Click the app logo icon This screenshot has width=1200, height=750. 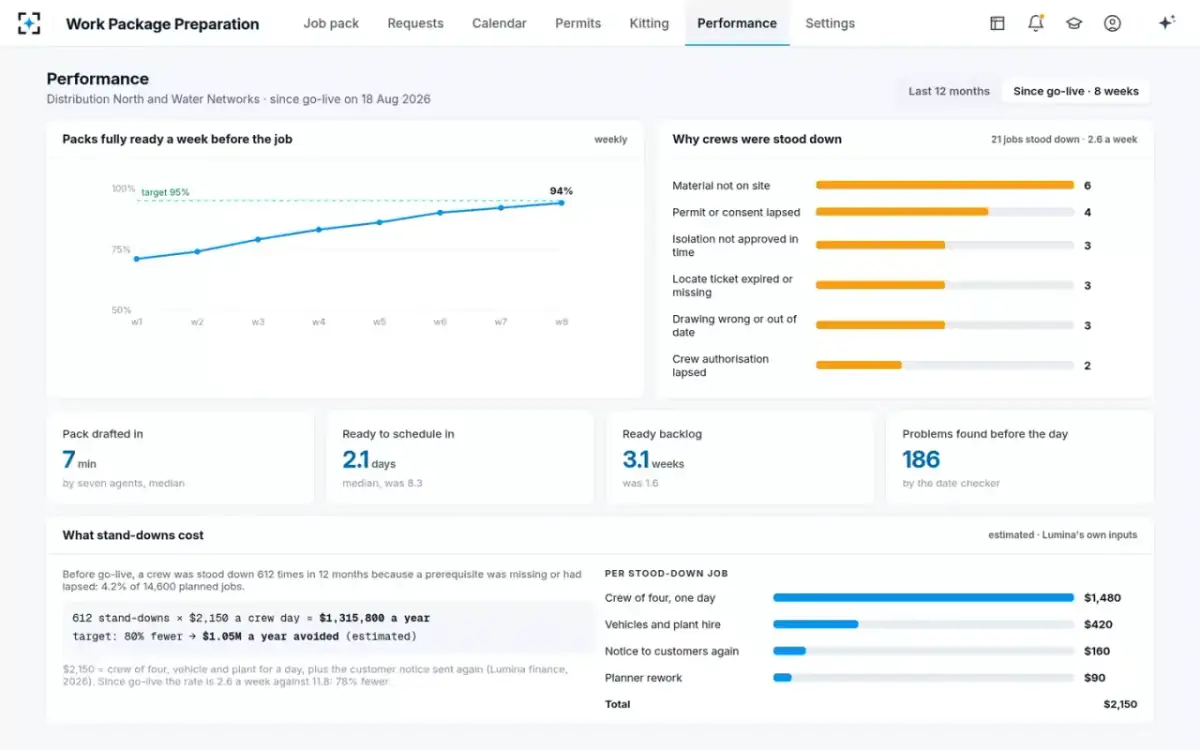coord(29,23)
